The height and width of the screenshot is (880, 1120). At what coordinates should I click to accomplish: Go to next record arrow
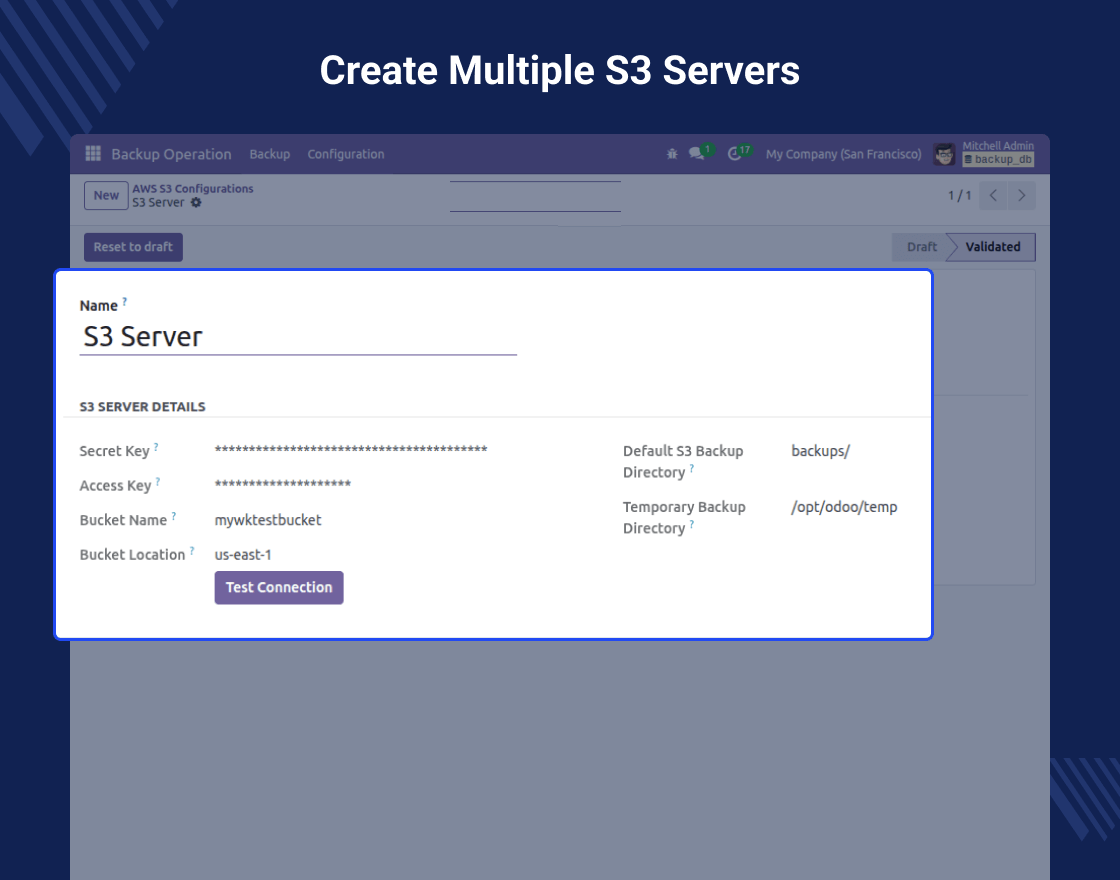point(1021,196)
